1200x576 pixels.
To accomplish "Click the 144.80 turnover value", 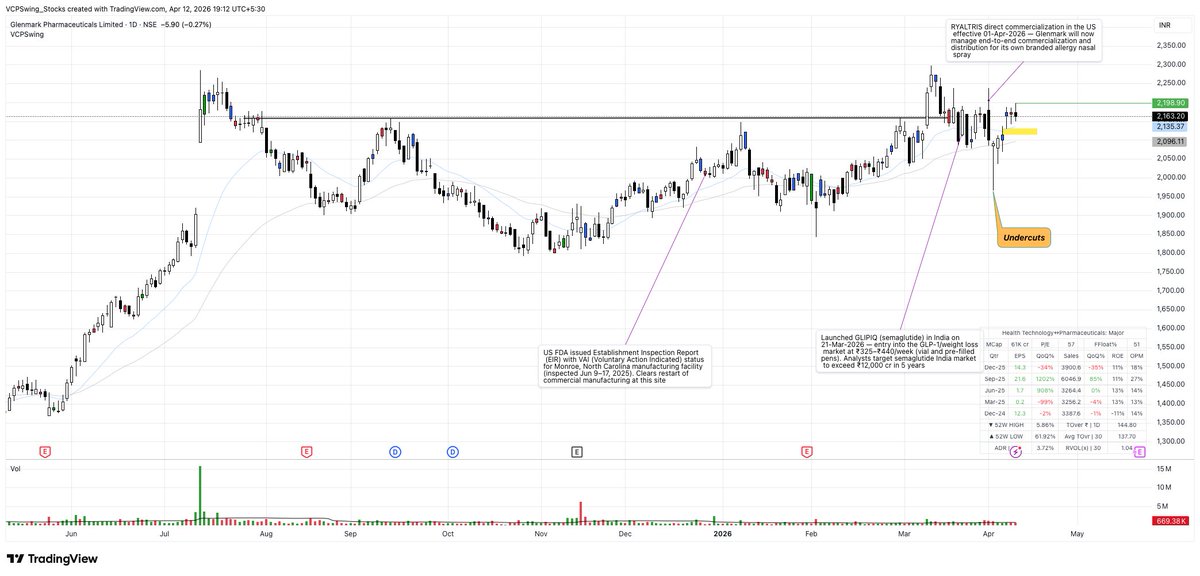I will [1127, 425].
